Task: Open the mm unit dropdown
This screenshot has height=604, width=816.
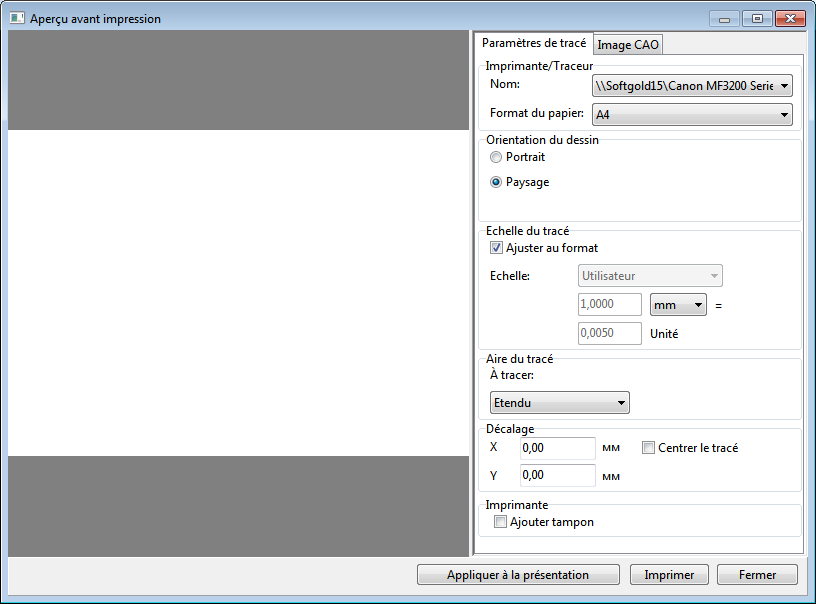Action: click(x=678, y=304)
